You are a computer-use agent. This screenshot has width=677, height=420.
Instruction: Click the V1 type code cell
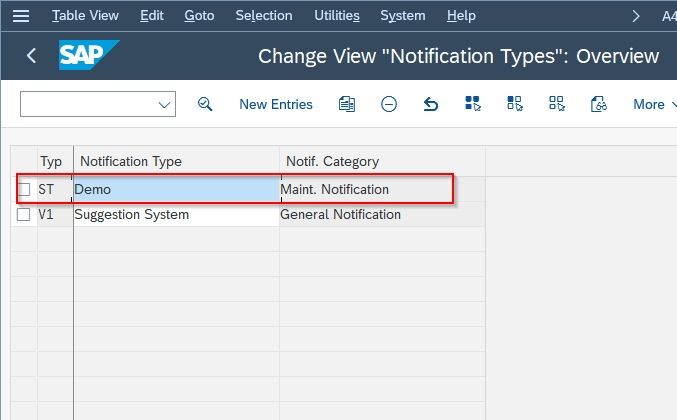(54, 214)
